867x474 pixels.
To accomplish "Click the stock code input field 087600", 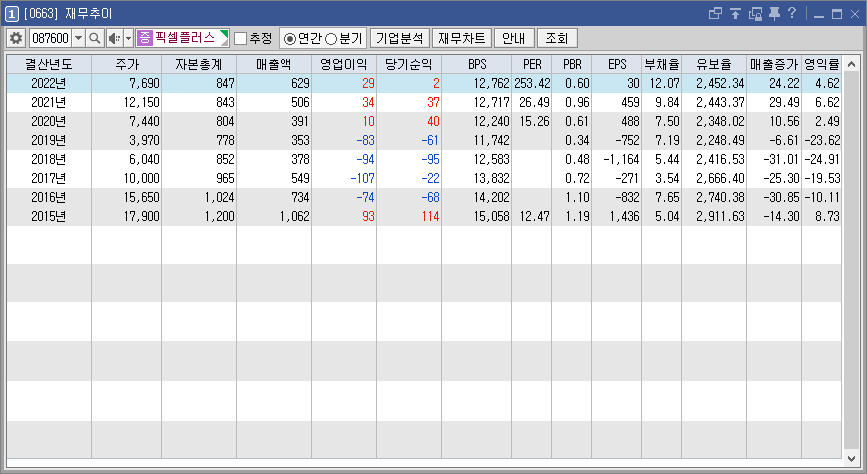I will tap(50, 38).
